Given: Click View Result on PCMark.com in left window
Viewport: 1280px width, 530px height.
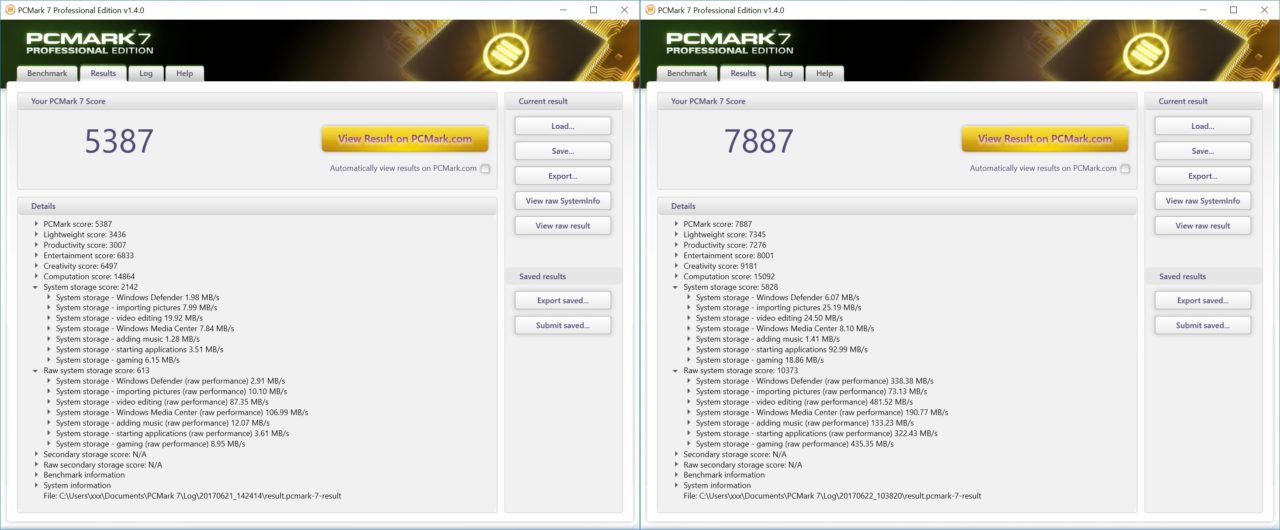Looking at the screenshot, I should click(x=405, y=139).
